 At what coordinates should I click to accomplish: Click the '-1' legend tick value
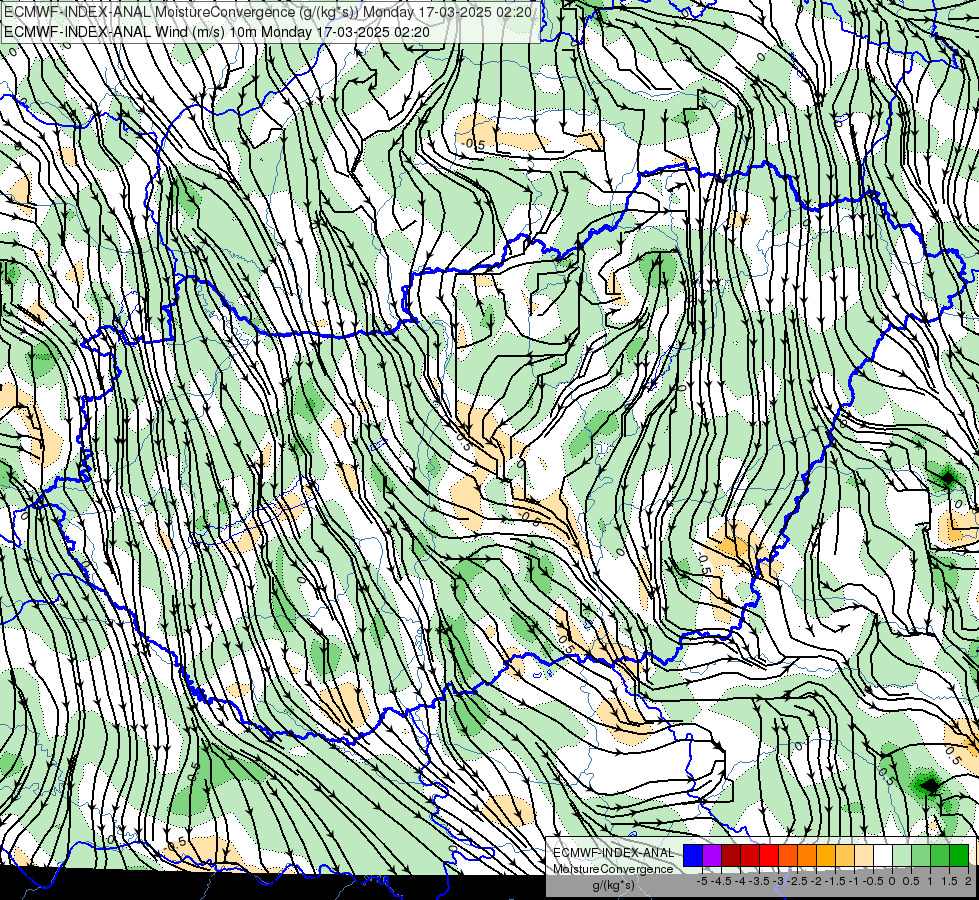point(854,881)
